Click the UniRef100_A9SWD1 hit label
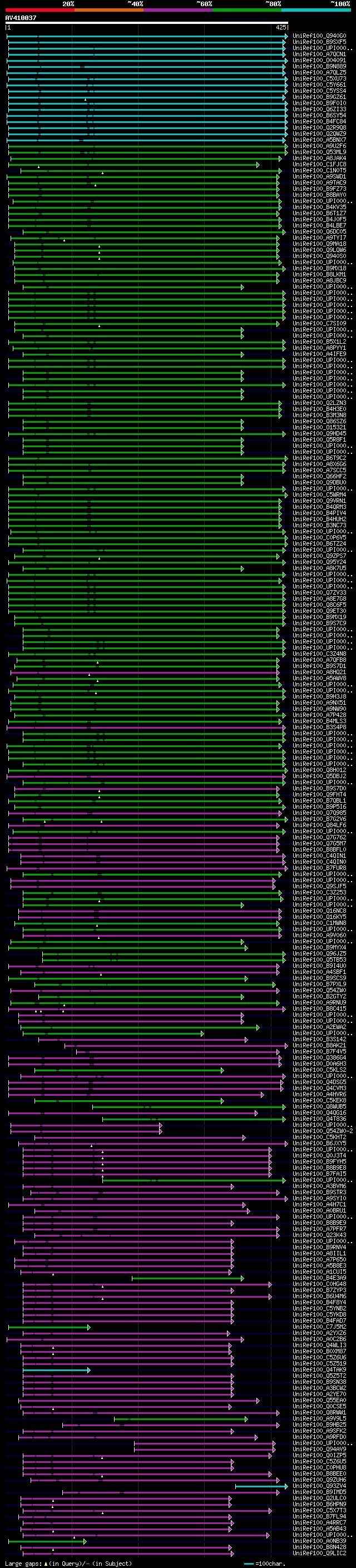This screenshot has width=356, height=1568. pos(319,176)
